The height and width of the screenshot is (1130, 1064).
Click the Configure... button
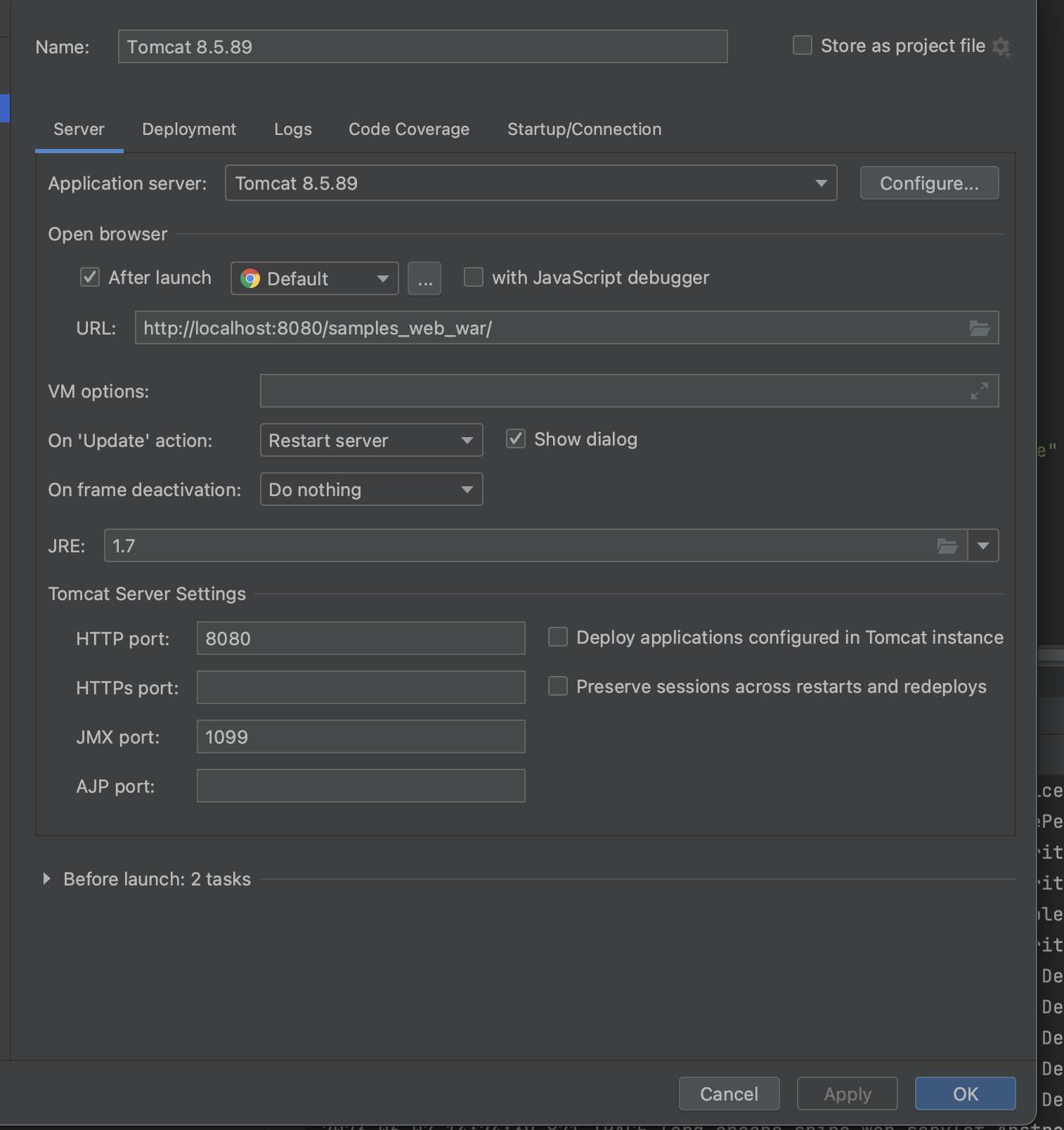(x=929, y=183)
